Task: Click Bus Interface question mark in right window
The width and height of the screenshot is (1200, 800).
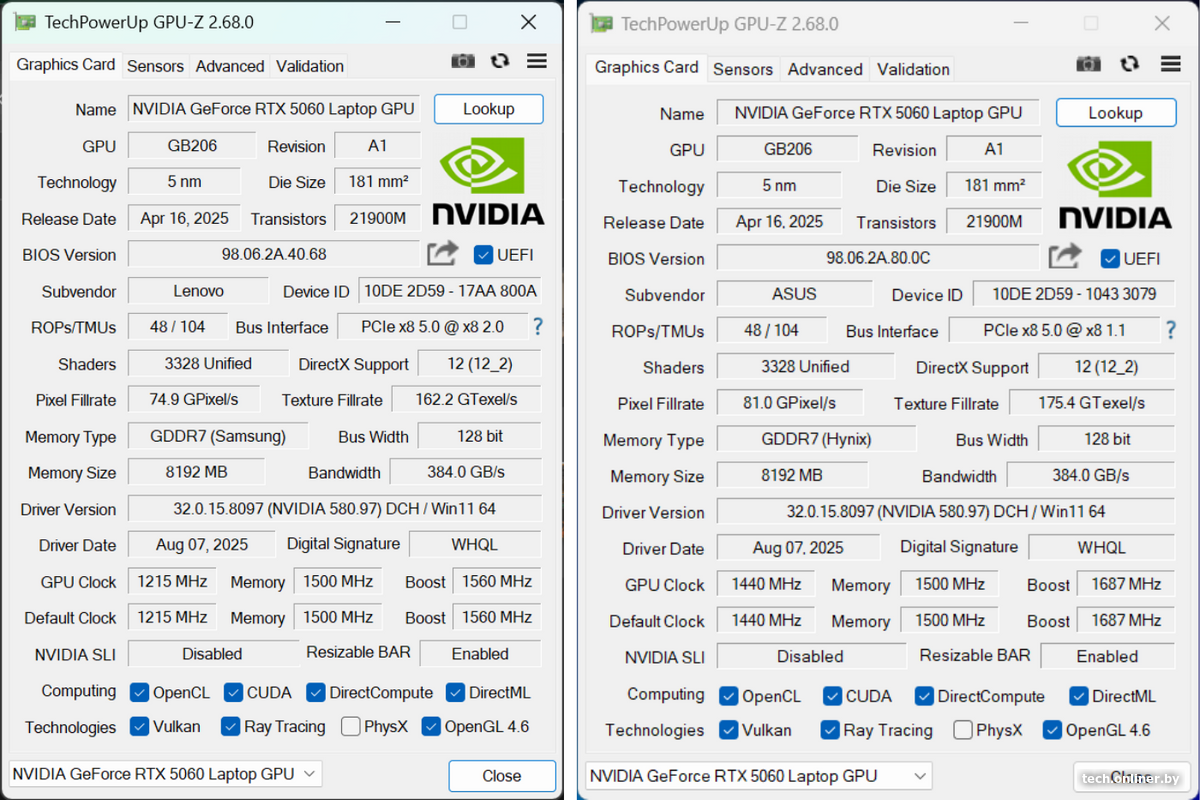Action: [1170, 330]
